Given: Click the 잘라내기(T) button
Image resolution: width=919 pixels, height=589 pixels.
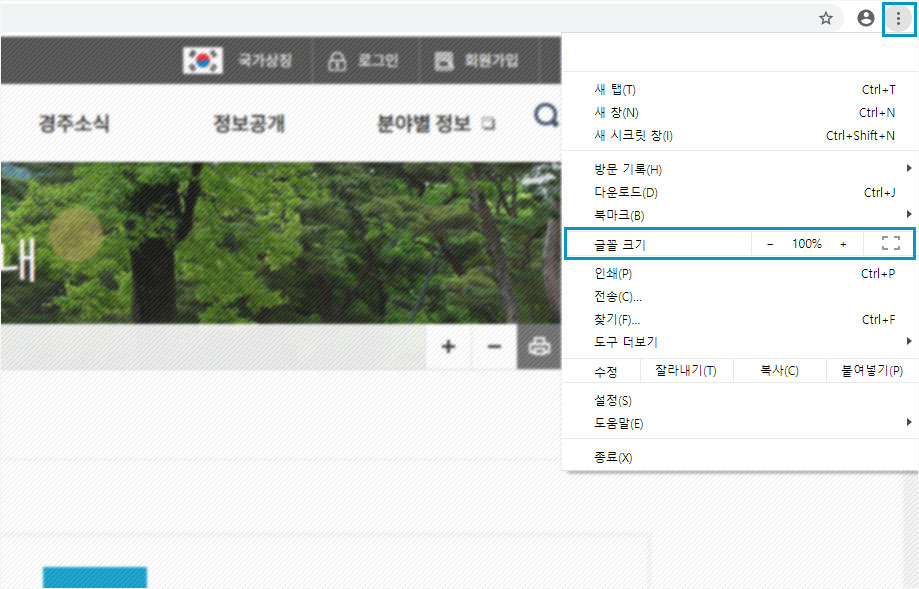Looking at the screenshot, I should (686, 371).
